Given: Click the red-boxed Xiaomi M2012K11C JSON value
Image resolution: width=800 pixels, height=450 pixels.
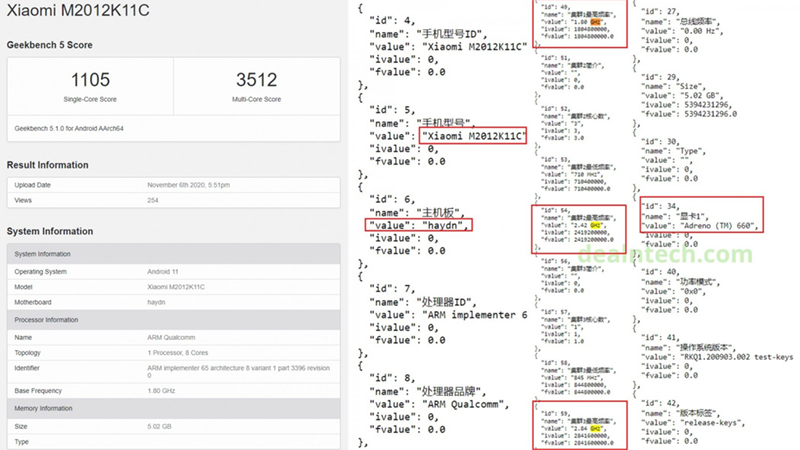Looking at the screenshot, I should pos(473,136).
